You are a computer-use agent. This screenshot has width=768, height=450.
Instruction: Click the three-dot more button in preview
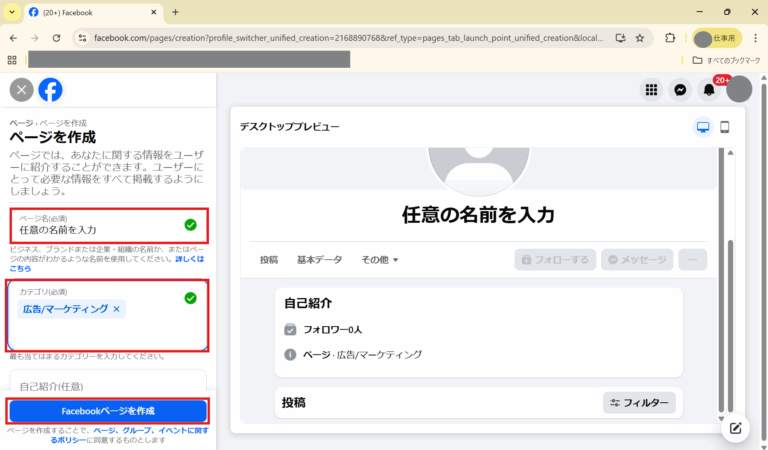[x=693, y=260]
